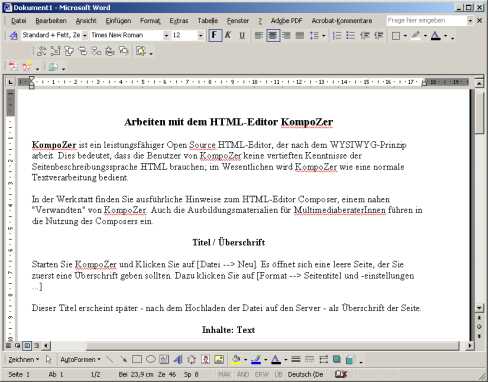Image resolution: width=488 pixels, height=382 pixels.
Task: Select the Oval drawing tool
Action: (x=151, y=359)
